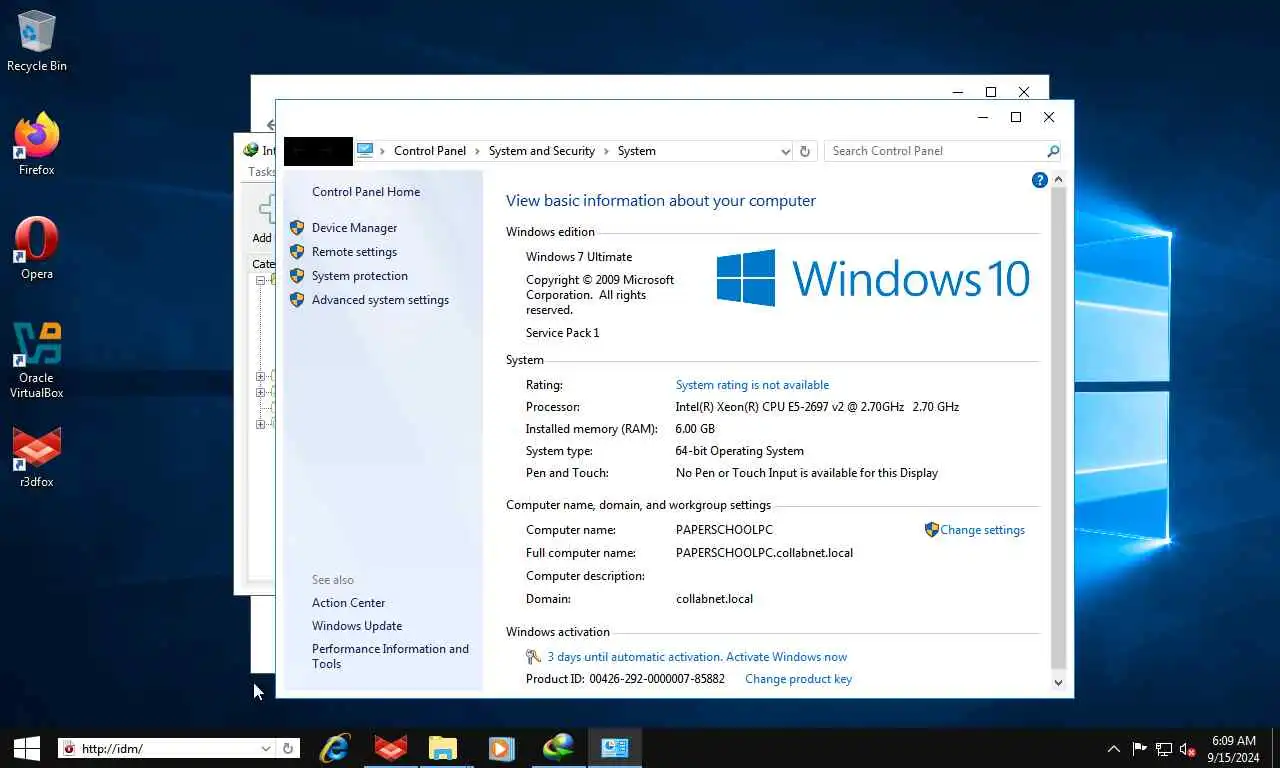Click the key icon beside activation notice
The height and width of the screenshot is (768, 1280).
coord(534,657)
